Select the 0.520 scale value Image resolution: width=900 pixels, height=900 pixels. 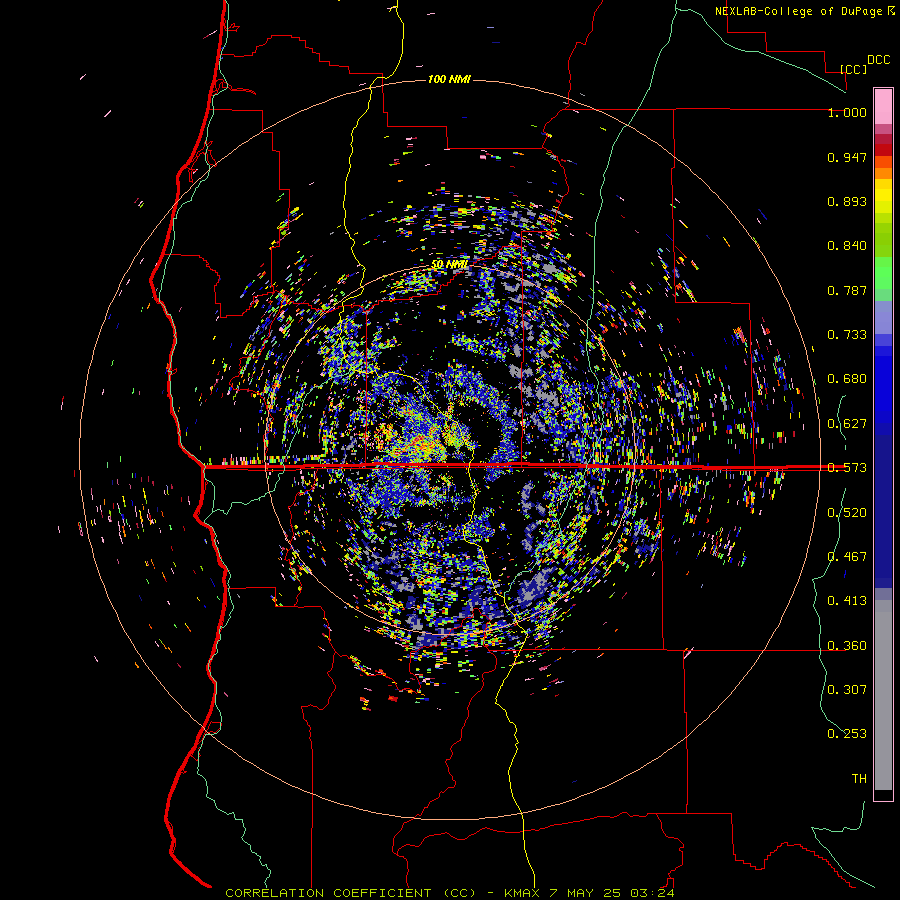coord(847,513)
